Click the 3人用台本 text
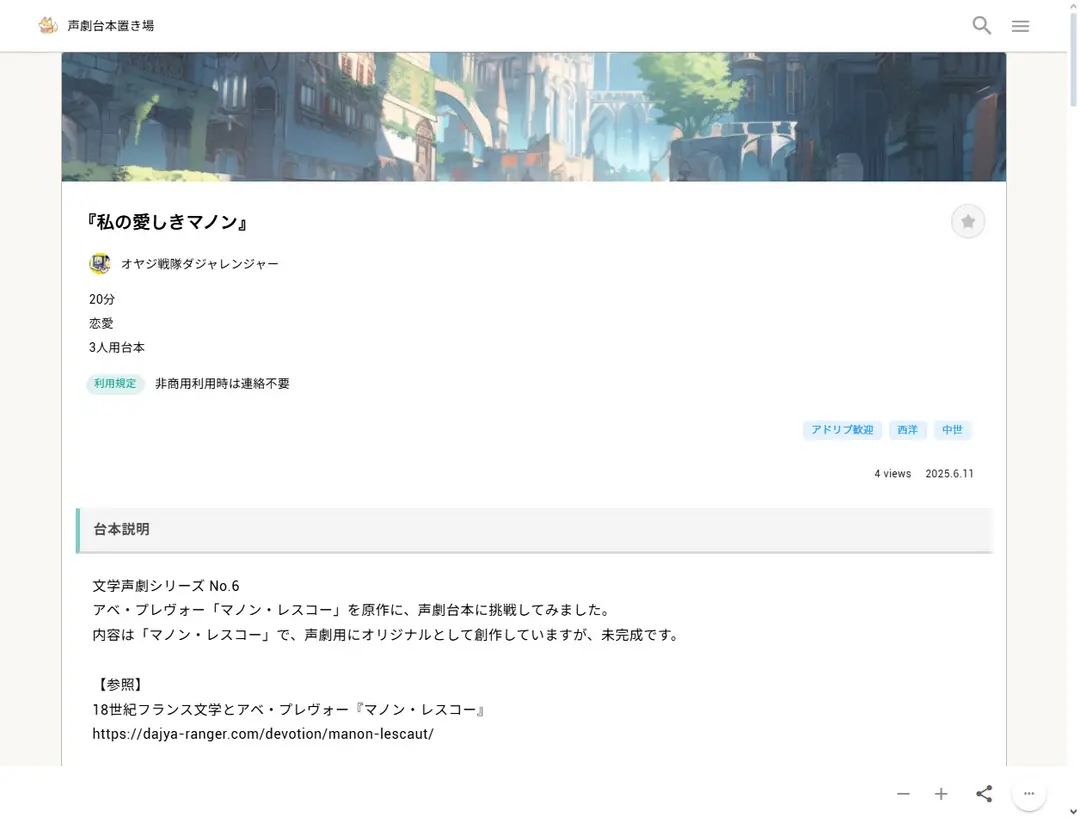Image resolution: width=1080 pixels, height=818 pixels. (116, 348)
